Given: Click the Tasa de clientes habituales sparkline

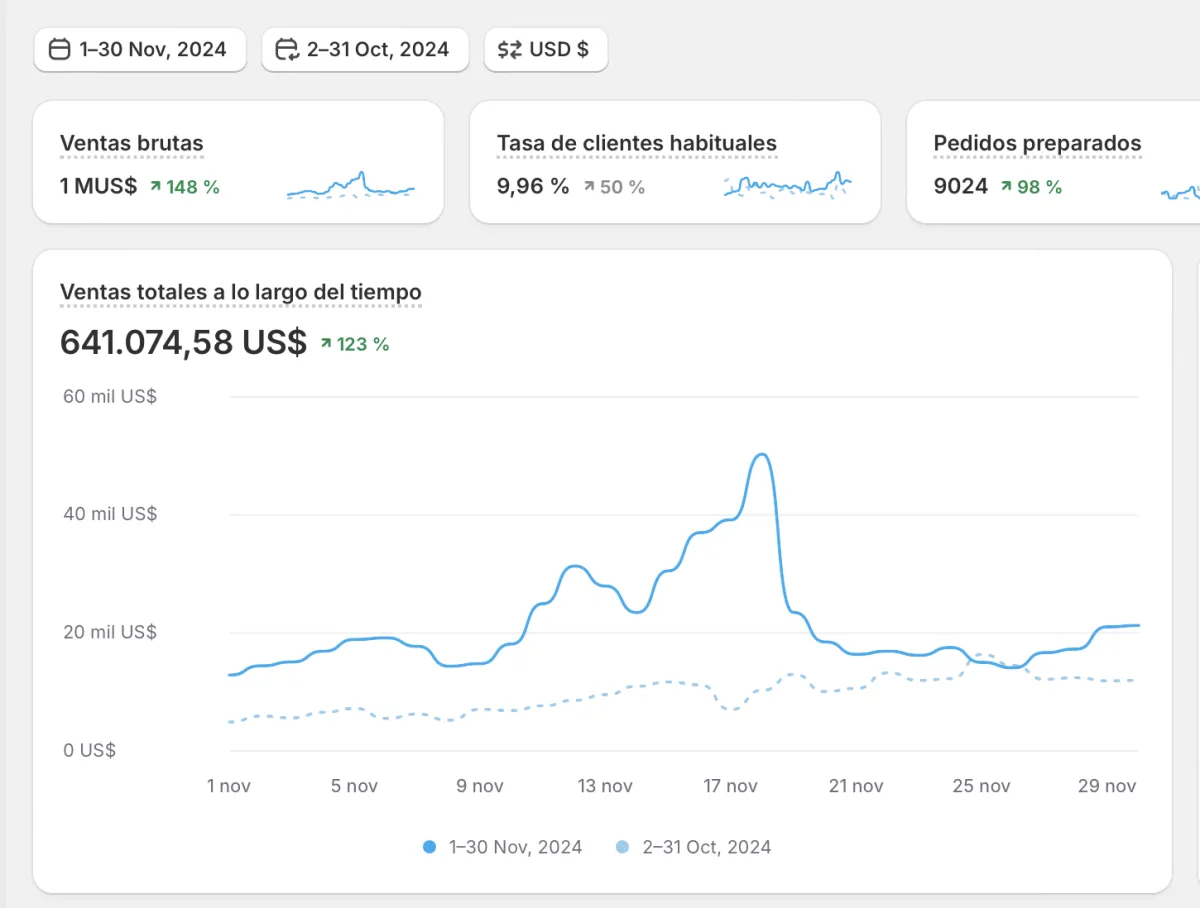Looking at the screenshot, I should click(x=787, y=186).
